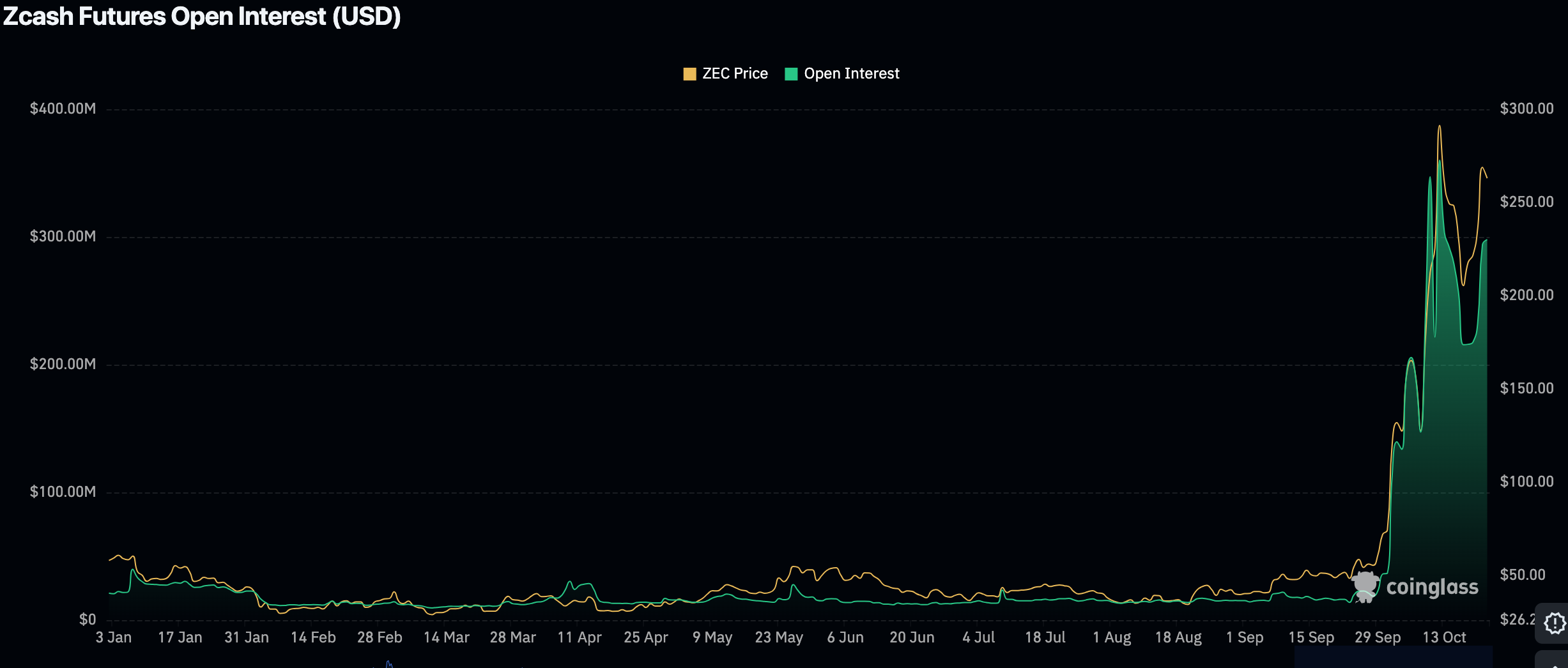Click the highlighted range in bottom zoom slider
1568x668 pixels.
click(1393, 658)
